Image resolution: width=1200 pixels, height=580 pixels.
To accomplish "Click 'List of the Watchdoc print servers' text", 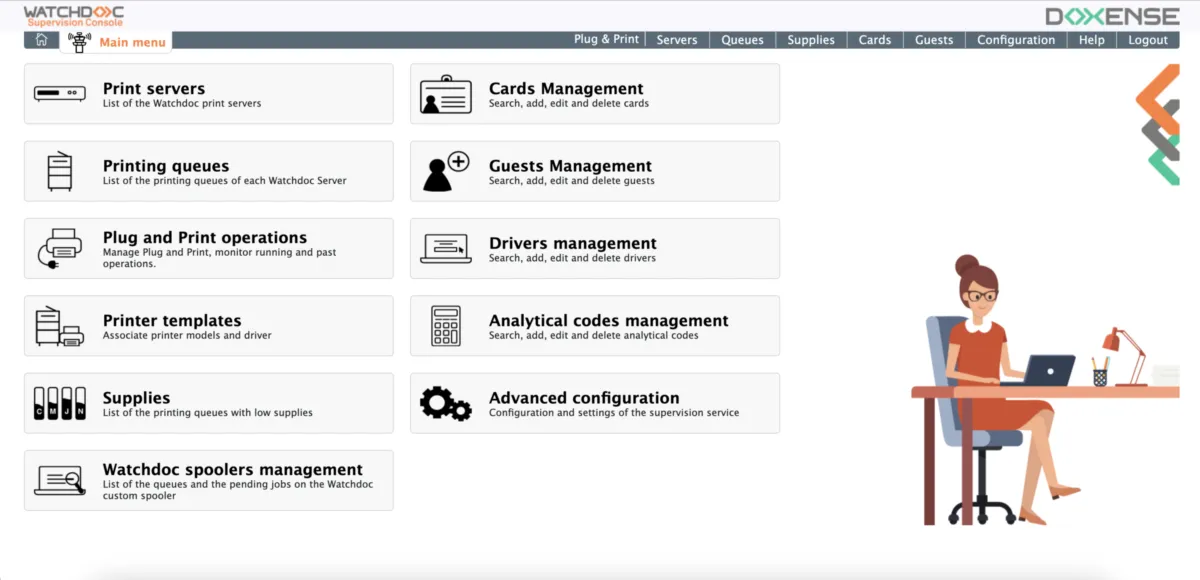I will click(x=182, y=103).
